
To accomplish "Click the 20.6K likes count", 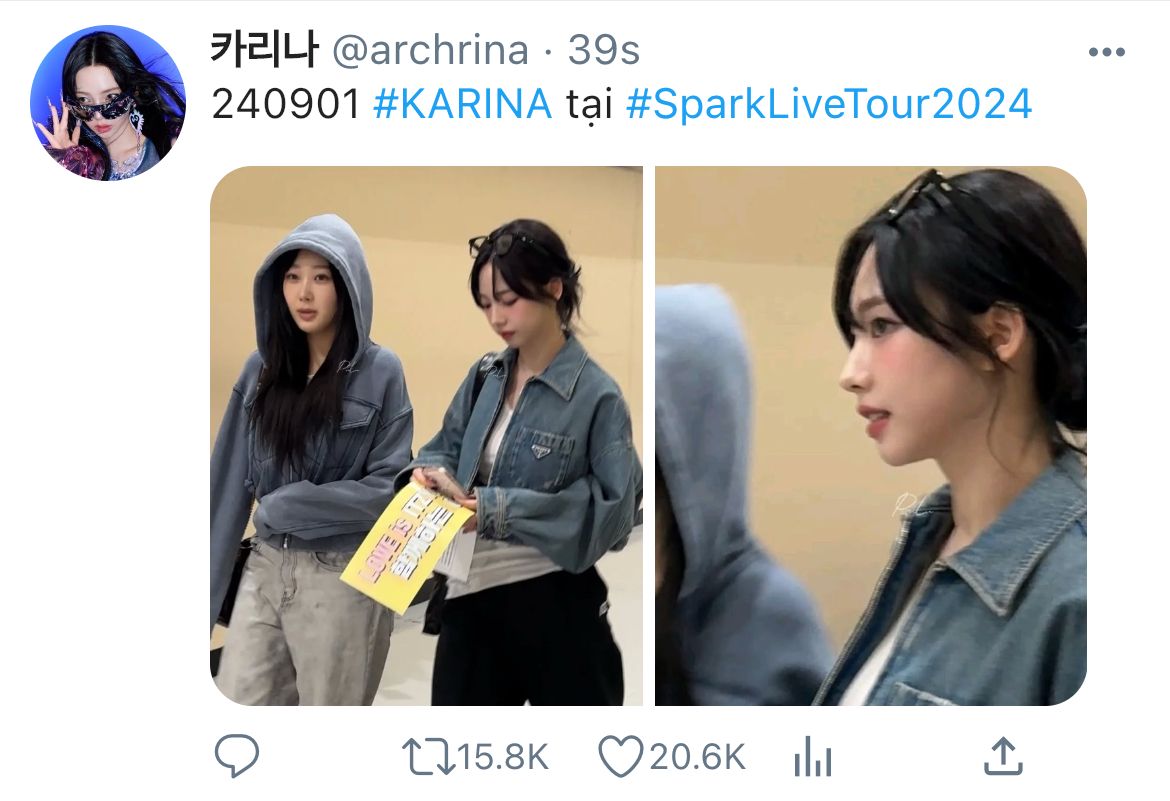I will [697, 757].
